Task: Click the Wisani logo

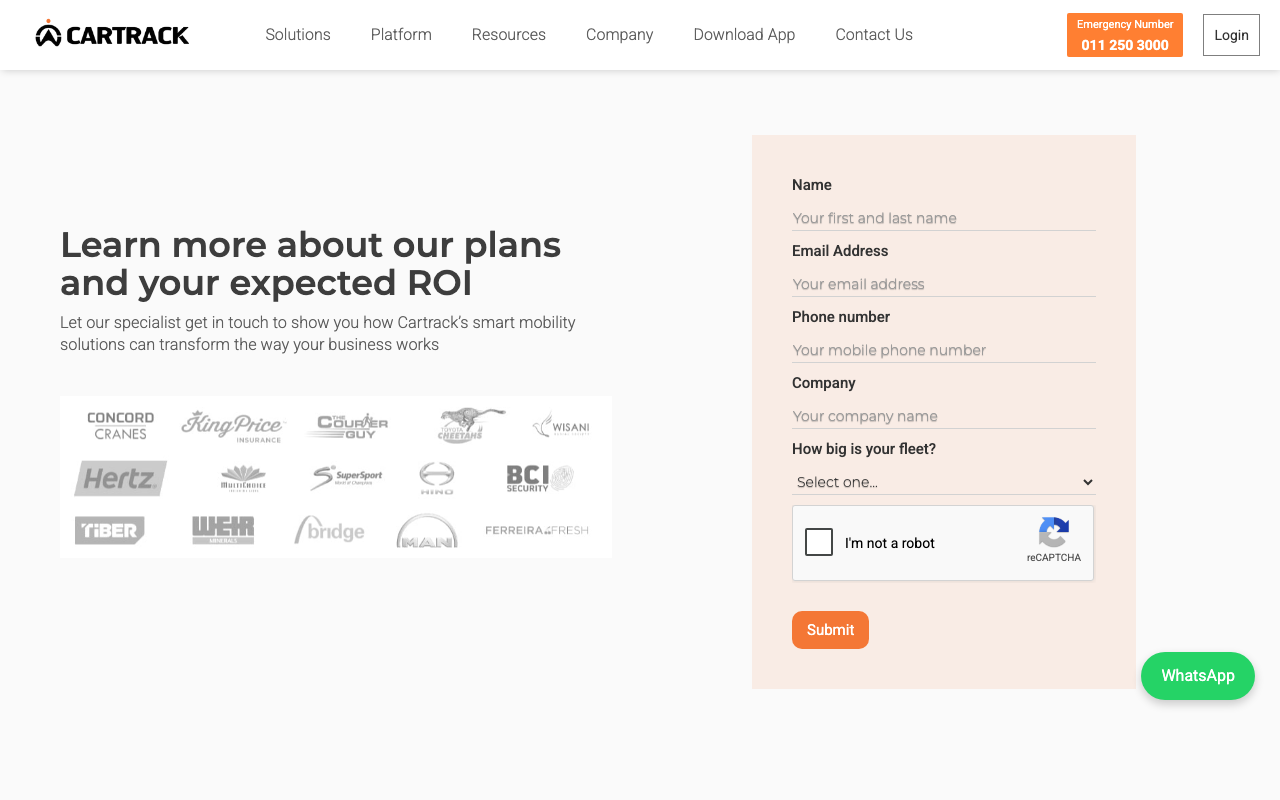Action: (x=561, y=426)
